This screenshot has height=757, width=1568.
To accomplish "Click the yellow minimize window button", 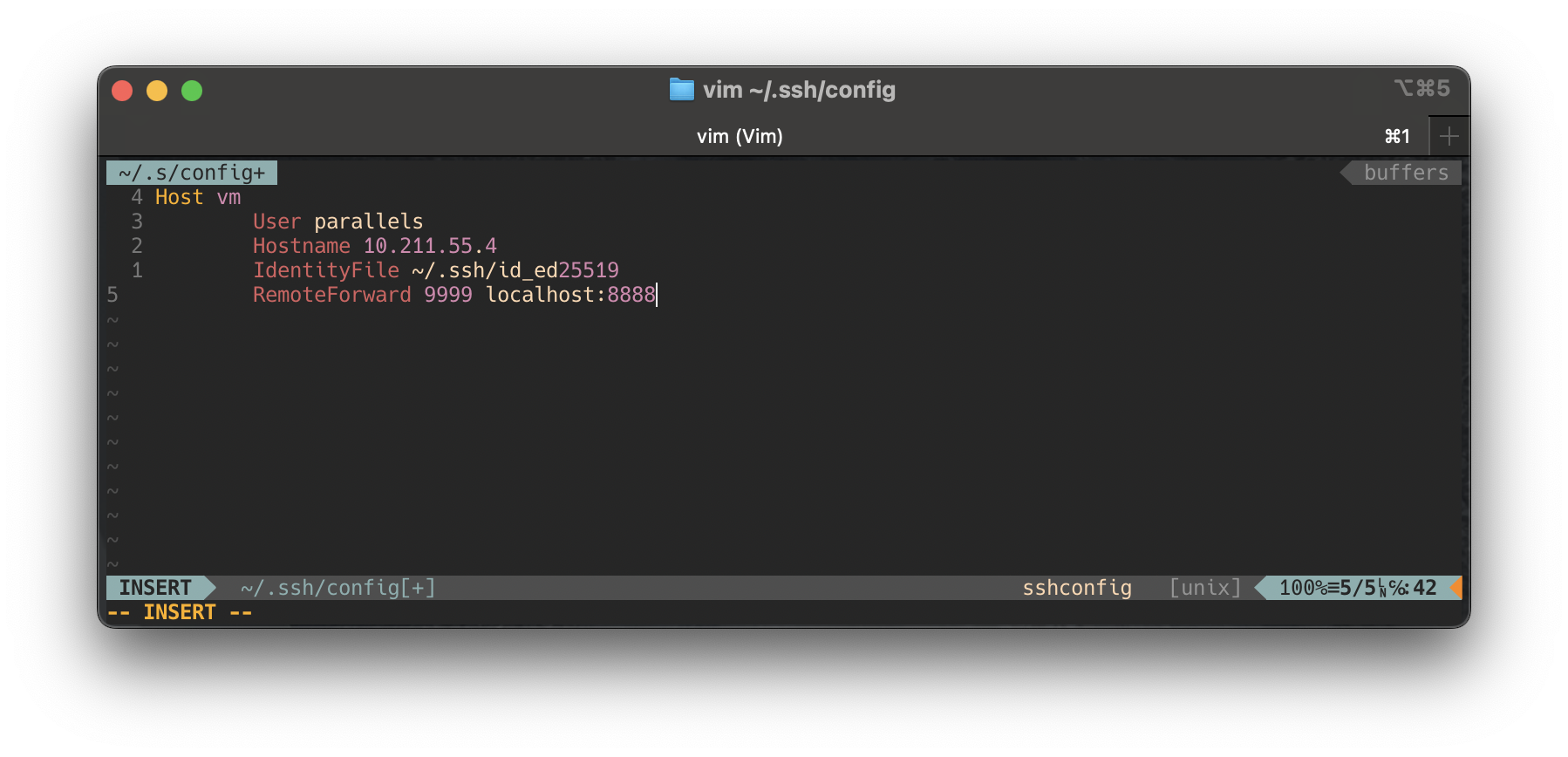I will 157,91.
